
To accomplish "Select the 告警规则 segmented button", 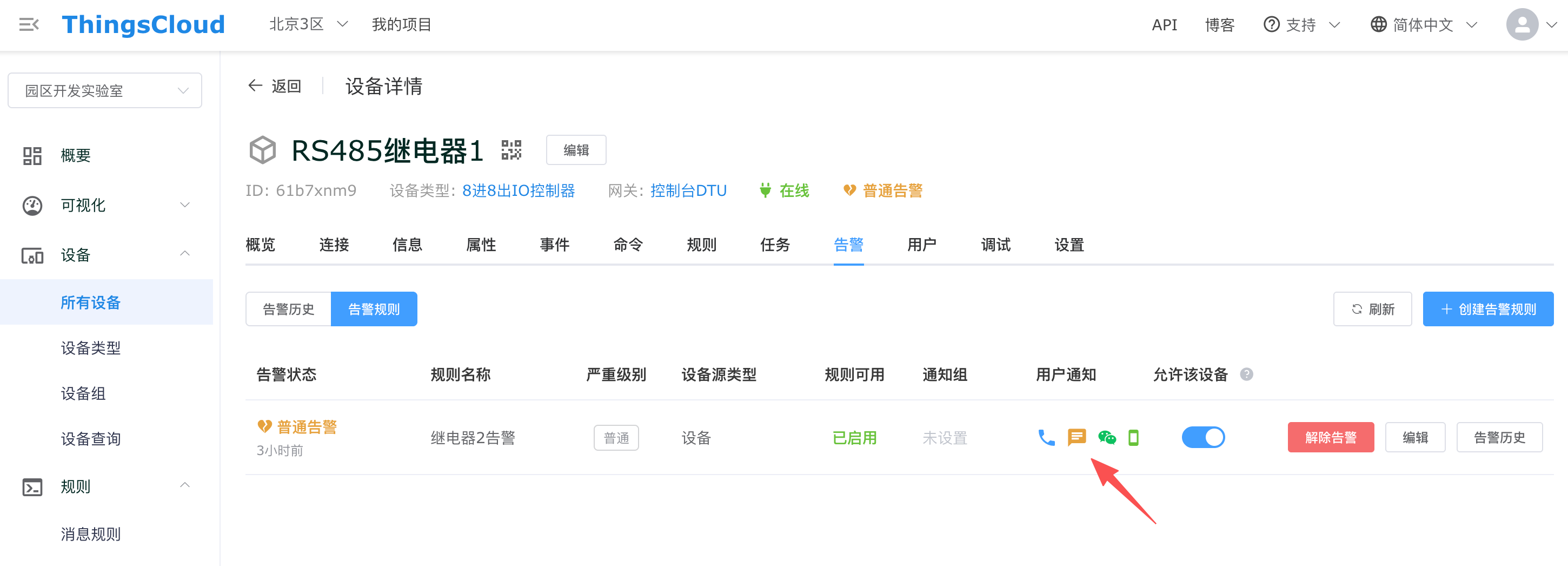I will 374,310.
